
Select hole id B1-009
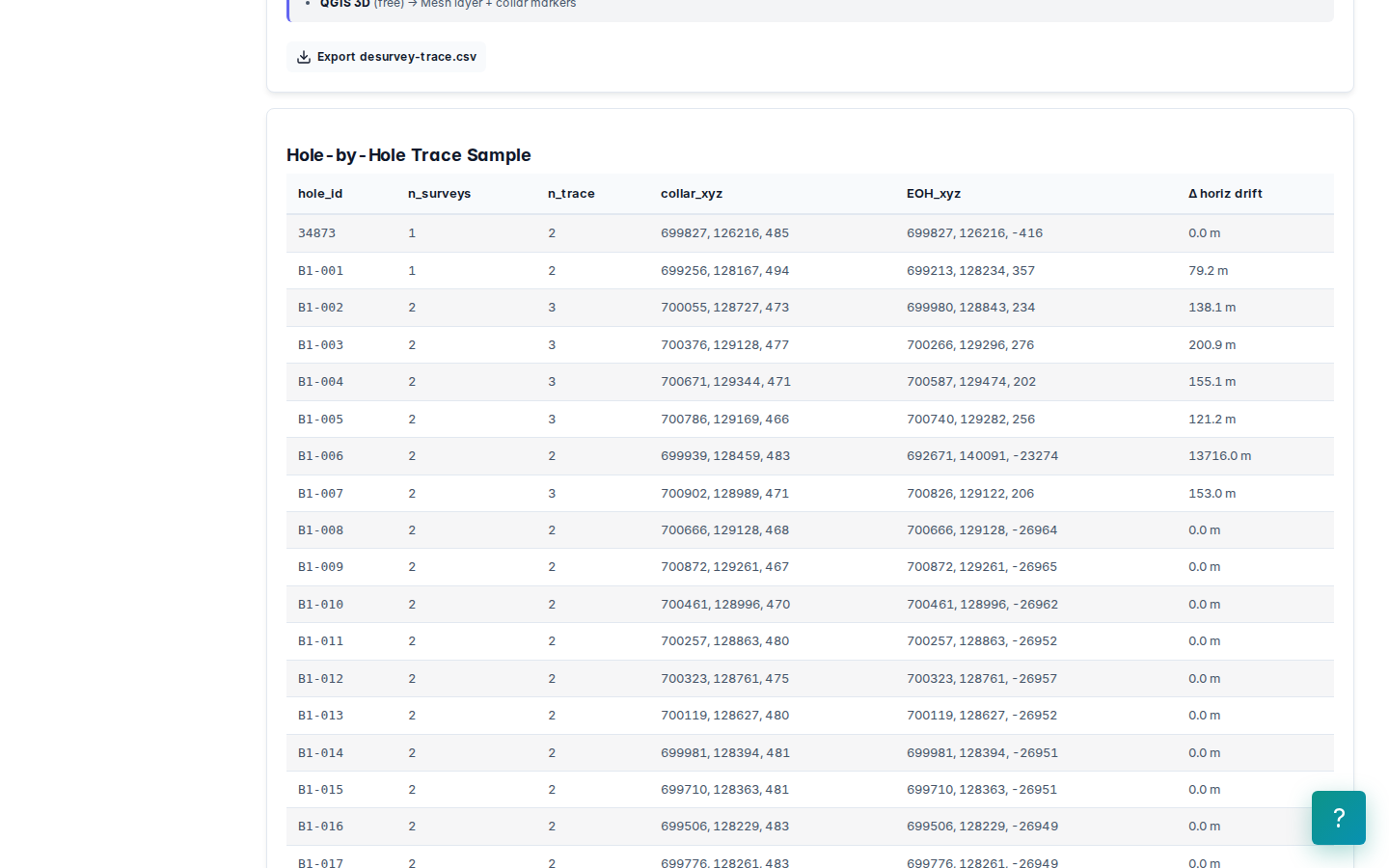[x=320, y=567]
